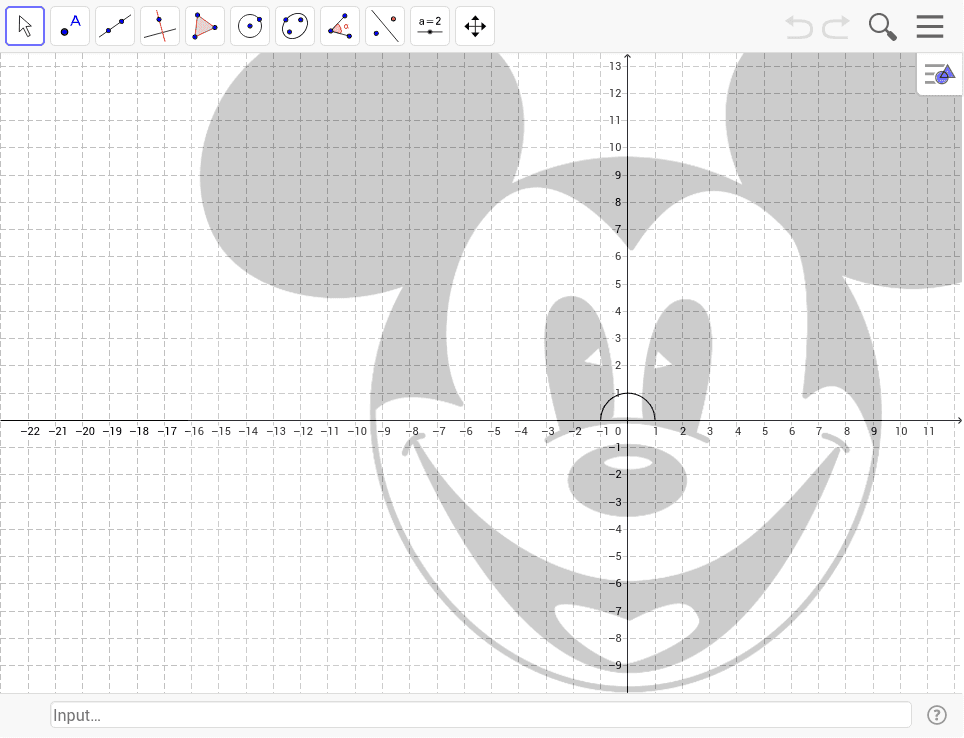The image size is (964, 738).
Task: Click the y-axis label 6
Action: pos(618,257)
